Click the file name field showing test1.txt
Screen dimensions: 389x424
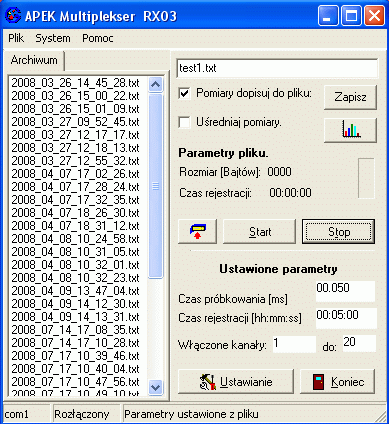pos(277,68)
